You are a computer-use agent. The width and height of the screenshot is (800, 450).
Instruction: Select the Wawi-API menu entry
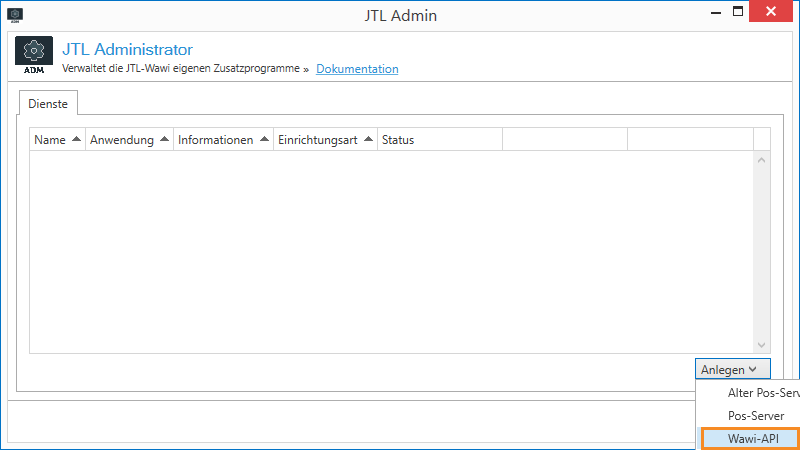point(749,439)
